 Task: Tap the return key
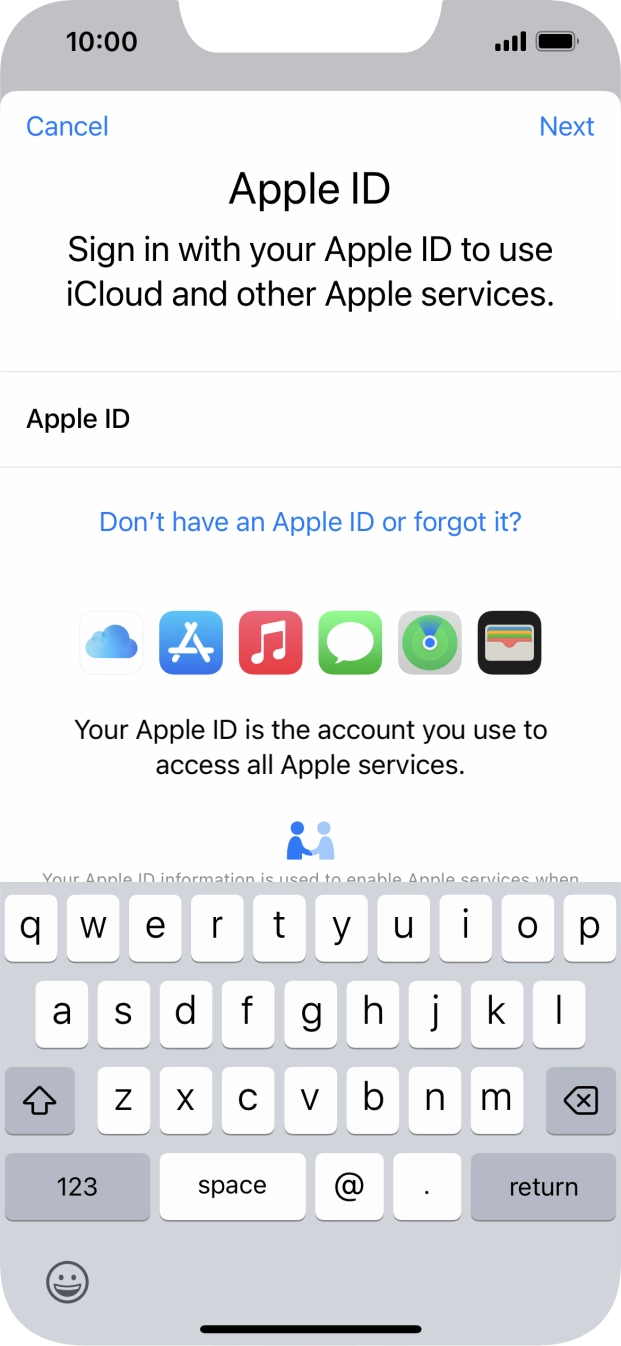[543, 1187]
